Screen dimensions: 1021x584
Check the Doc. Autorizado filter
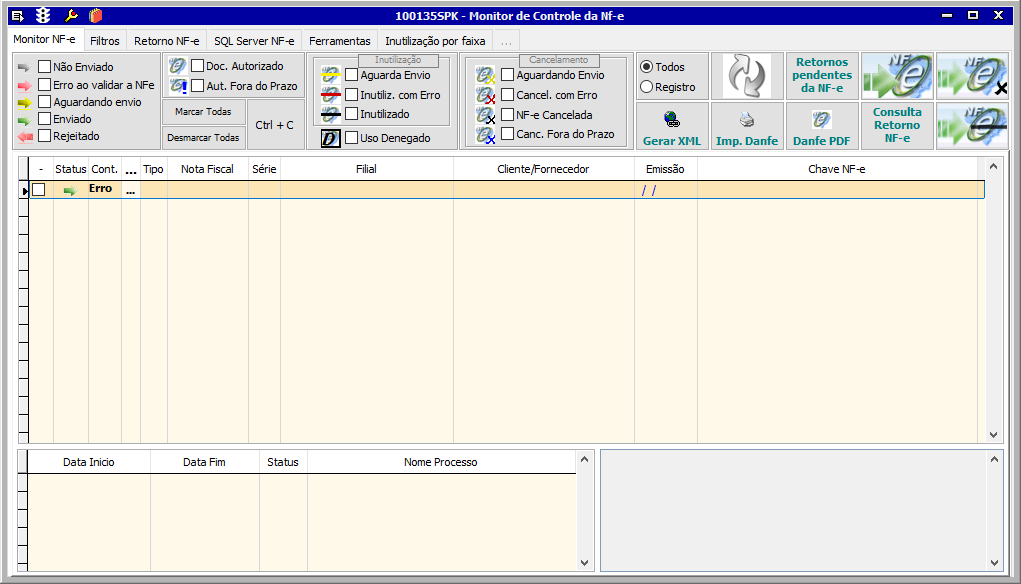pyautogui.click(x=197, y=66)
